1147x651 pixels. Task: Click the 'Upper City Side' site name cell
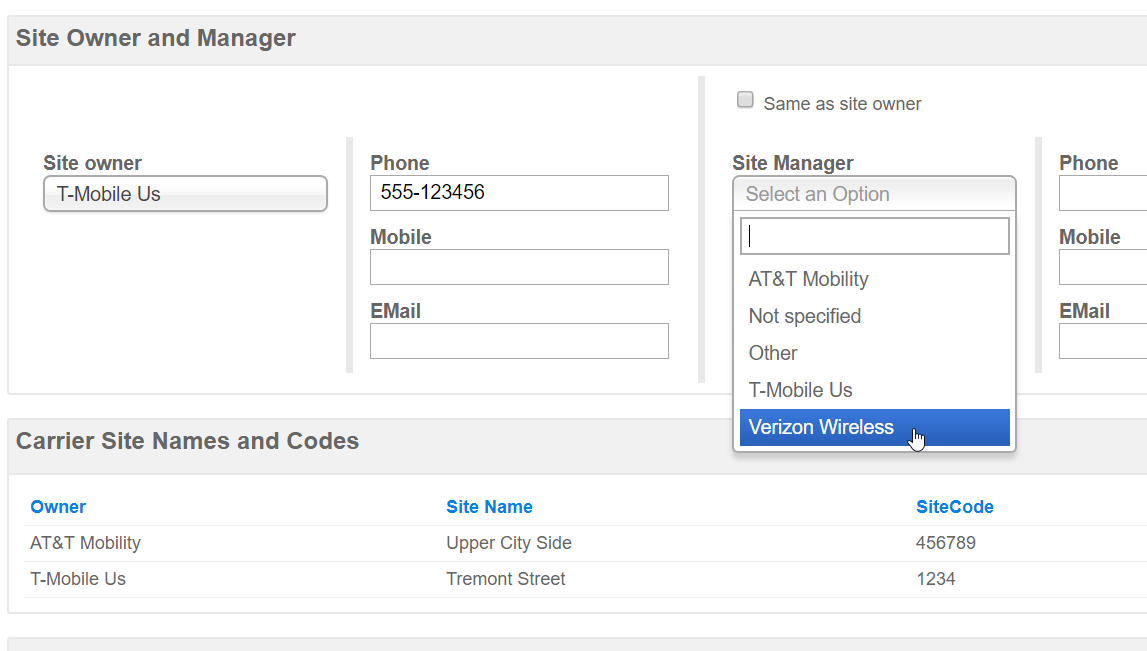509,543
